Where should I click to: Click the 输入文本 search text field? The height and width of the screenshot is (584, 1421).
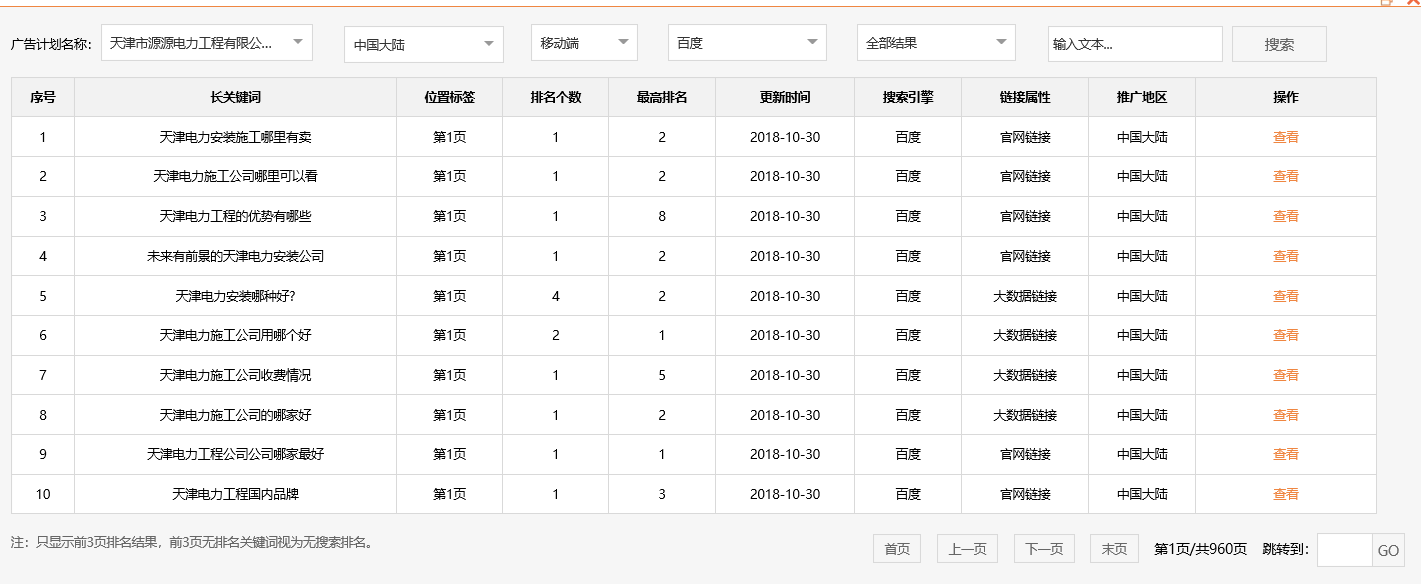click(x=1135, y=43)
